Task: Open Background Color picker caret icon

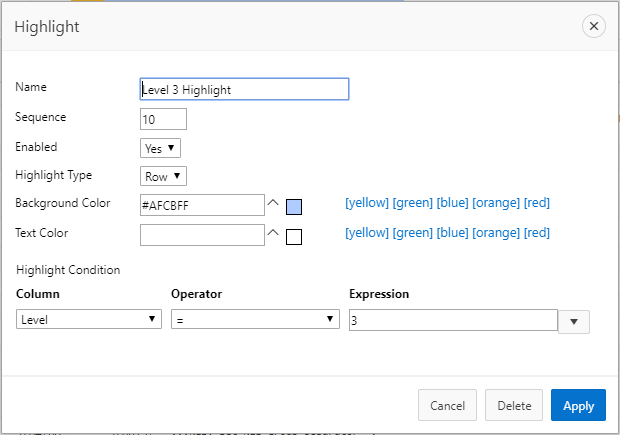Action: click(273, 203)
